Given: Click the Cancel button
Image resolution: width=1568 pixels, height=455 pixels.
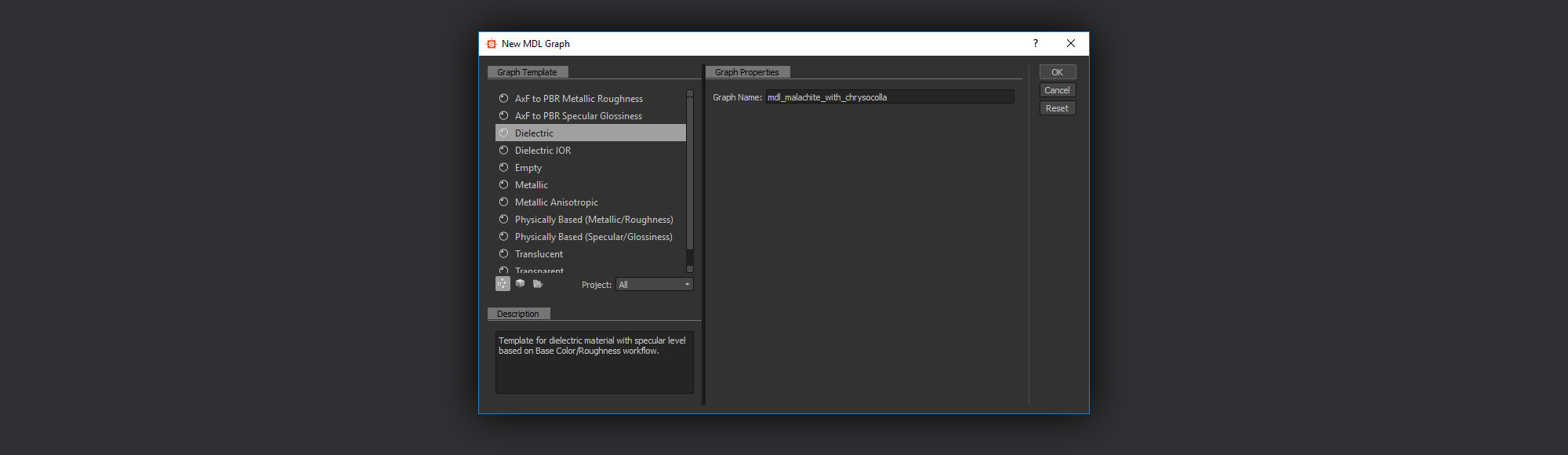Looking at the screenshot, I should click(1058, 90).
